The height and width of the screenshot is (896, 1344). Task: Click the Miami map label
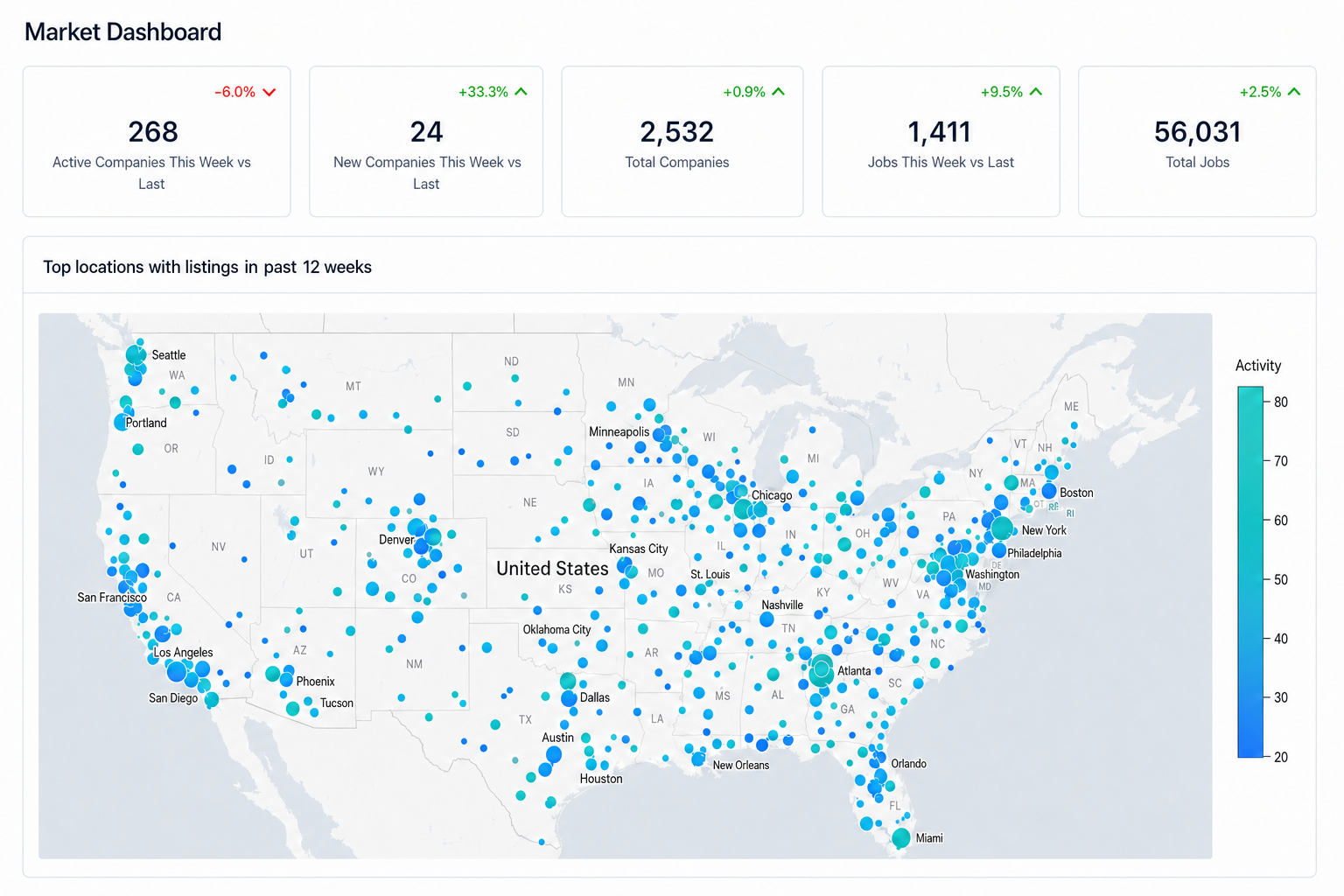coord(929,838)
